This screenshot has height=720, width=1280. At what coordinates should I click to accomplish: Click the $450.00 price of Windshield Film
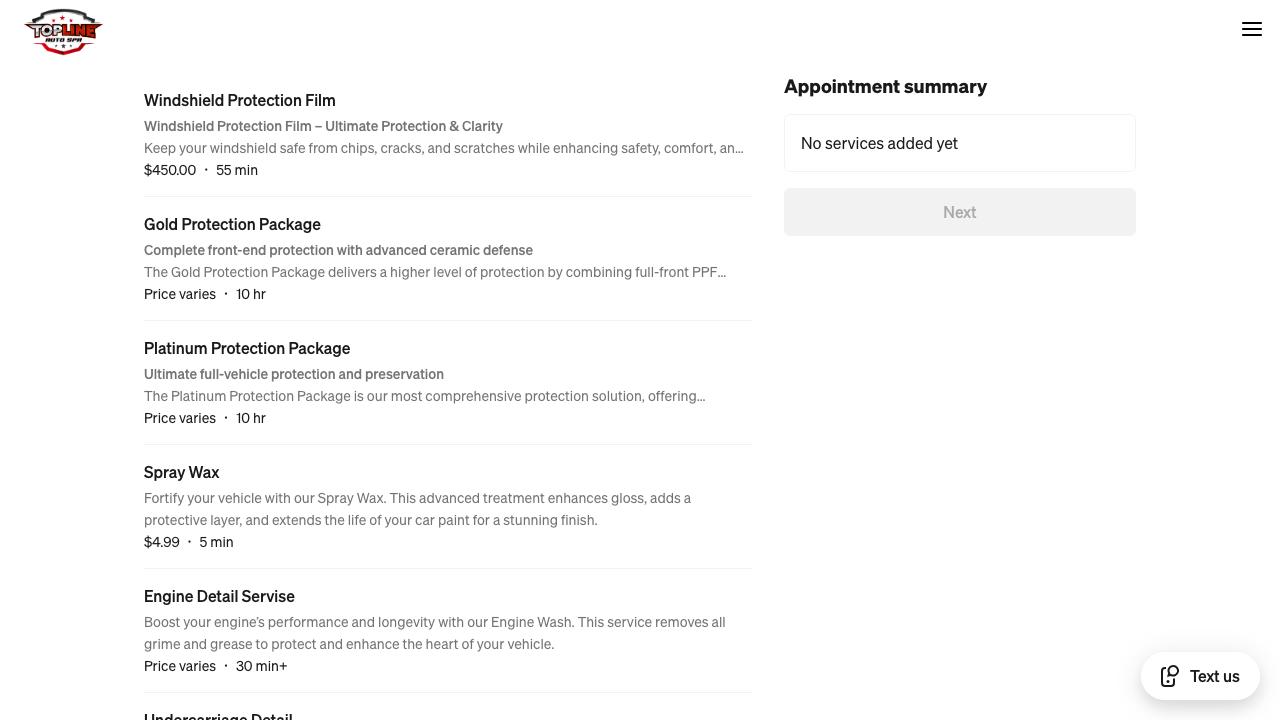tap(170, 170)
